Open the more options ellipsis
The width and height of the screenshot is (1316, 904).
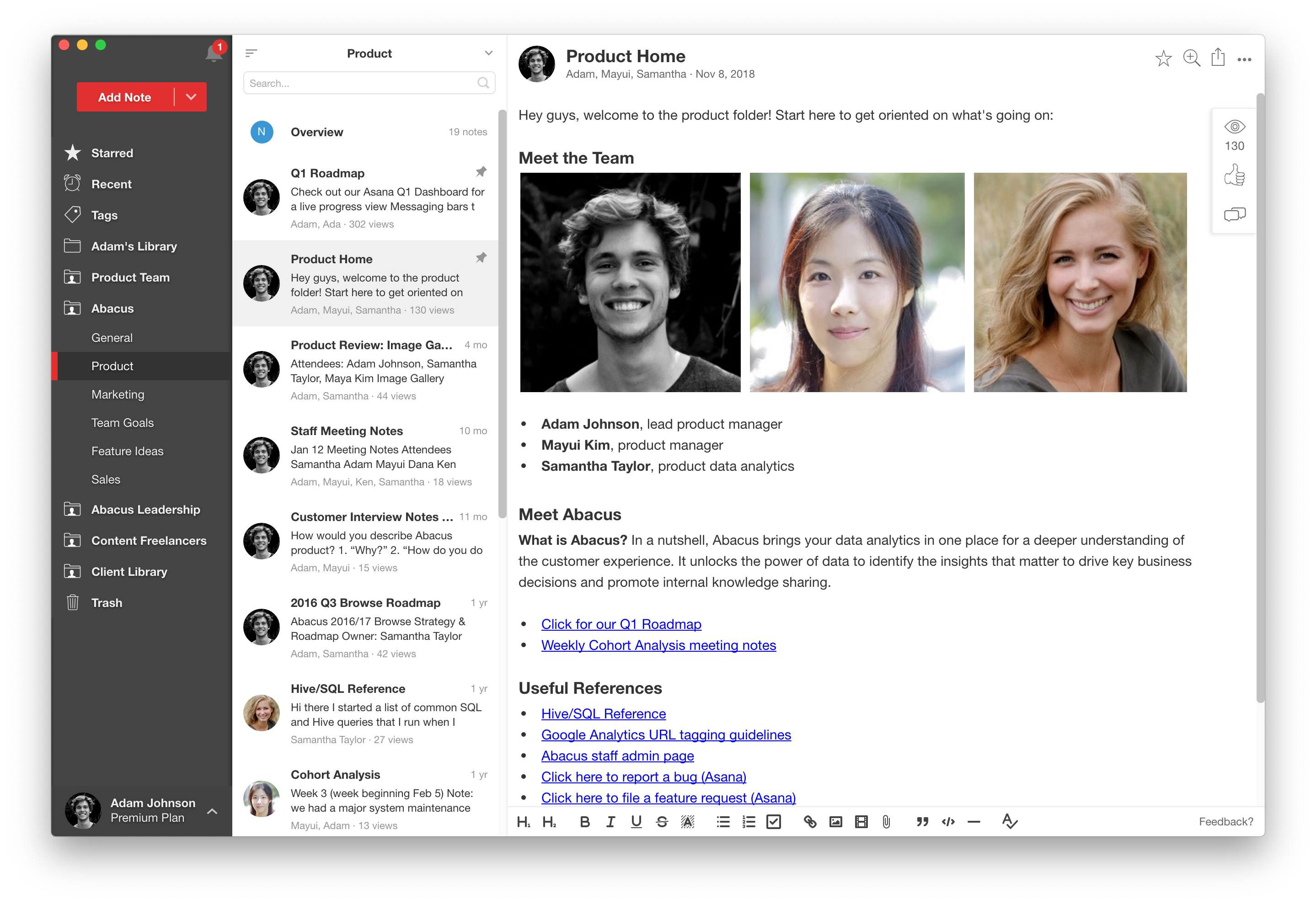1244,59
